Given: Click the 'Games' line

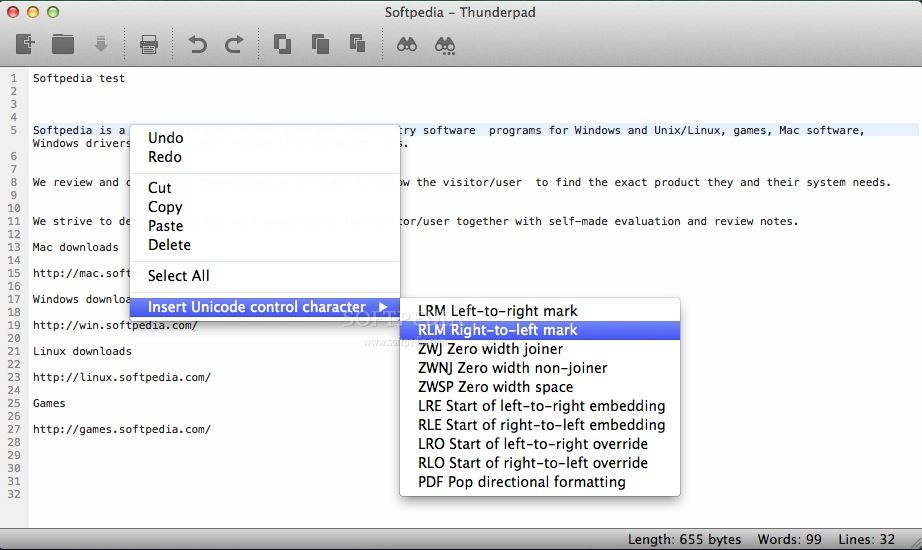Looking at the screenshot, I should tap(49, 404).
